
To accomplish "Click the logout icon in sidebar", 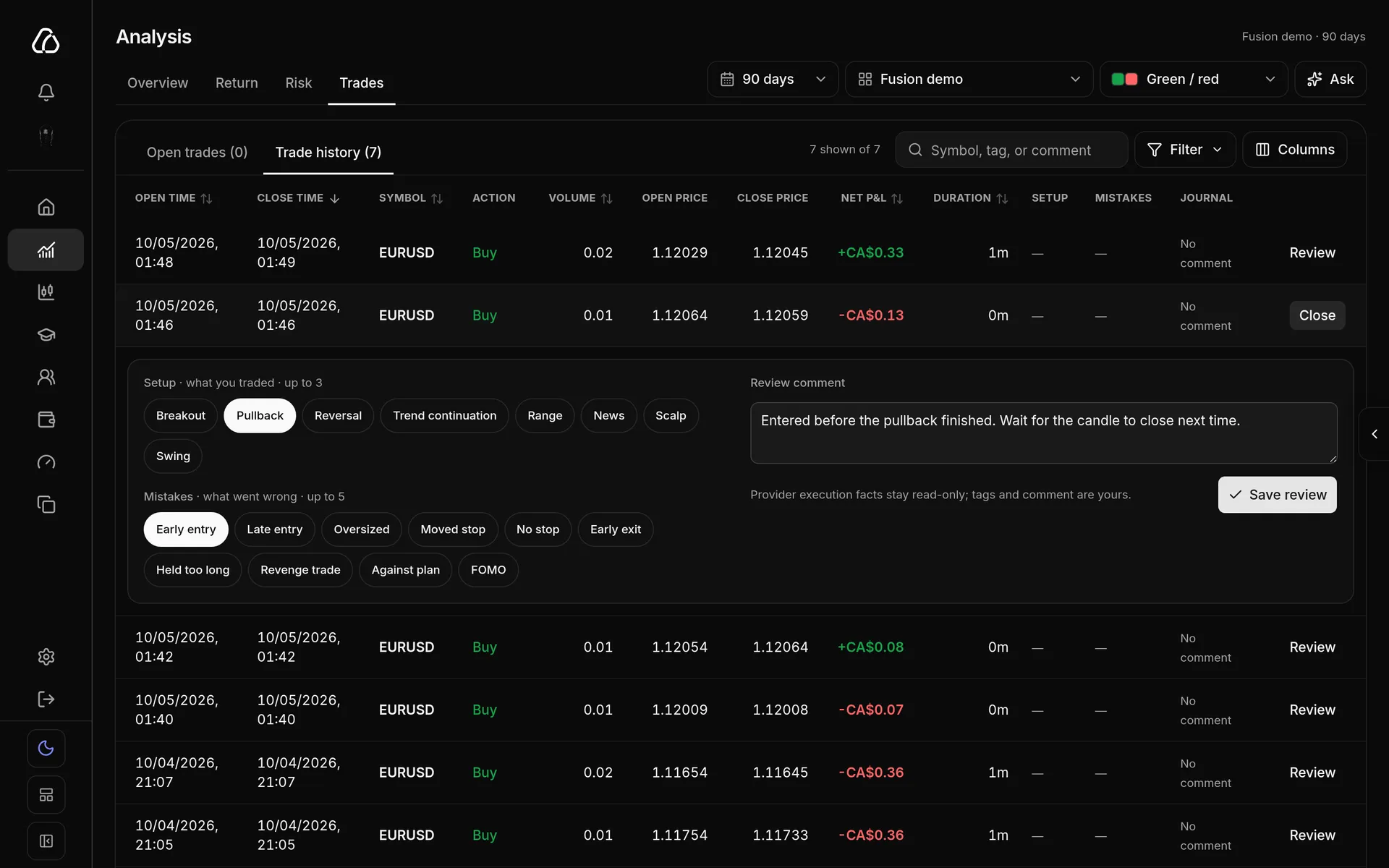I will coord(46,699).
